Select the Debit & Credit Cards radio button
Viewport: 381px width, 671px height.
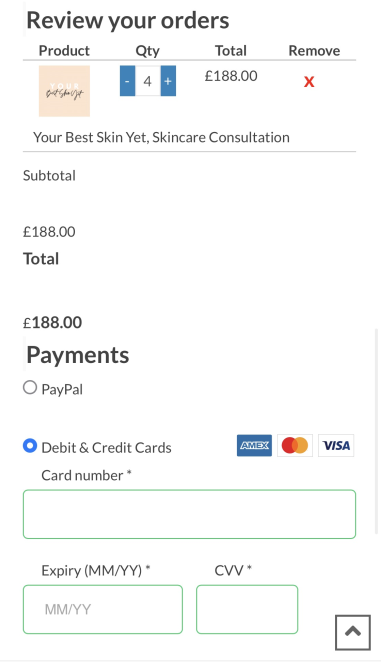(x=30, y=446)
